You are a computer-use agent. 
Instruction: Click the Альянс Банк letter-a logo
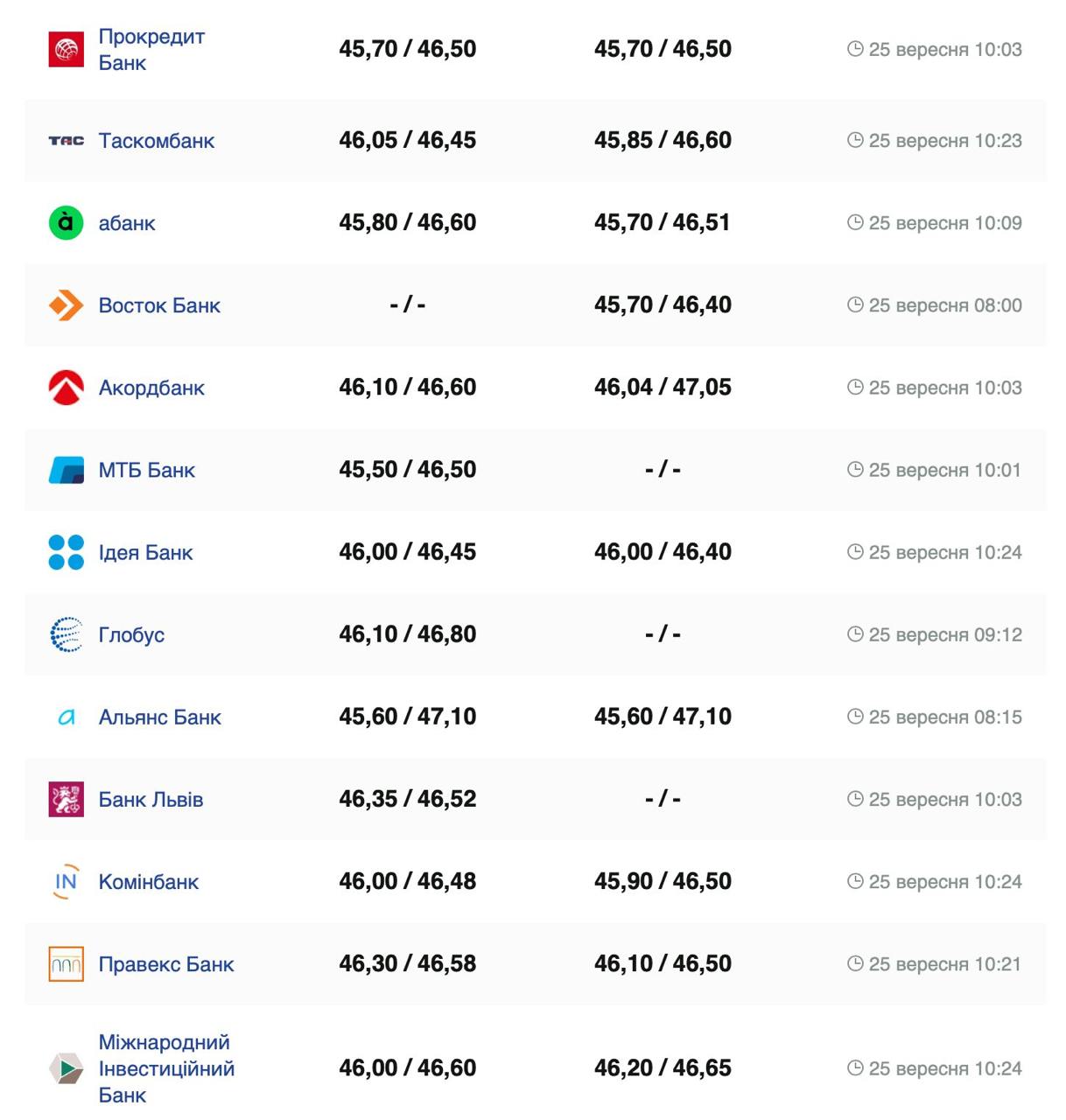pos(66,717)
